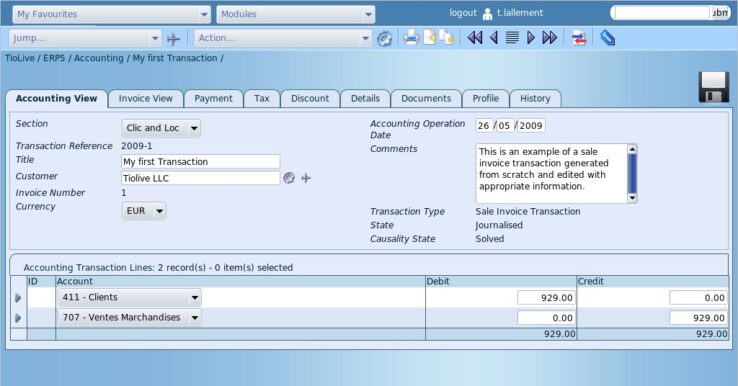Click the Comments scrollbar up arrow
This screenshot has width=738, height=386.
[x=632, y=149]
